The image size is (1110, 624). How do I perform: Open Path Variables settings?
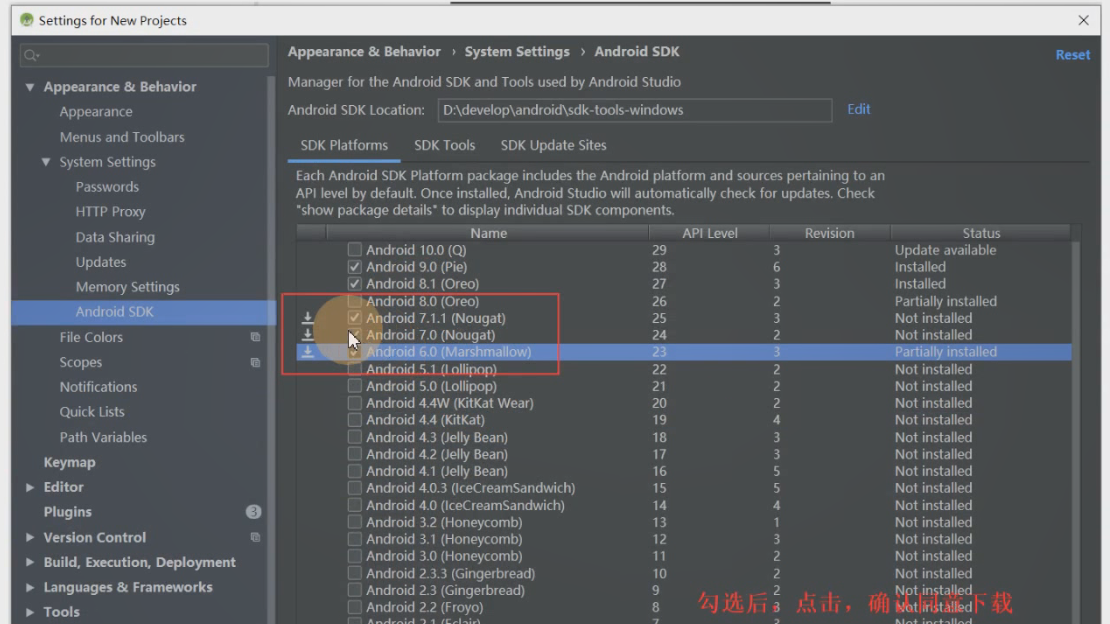coord(103,437)
